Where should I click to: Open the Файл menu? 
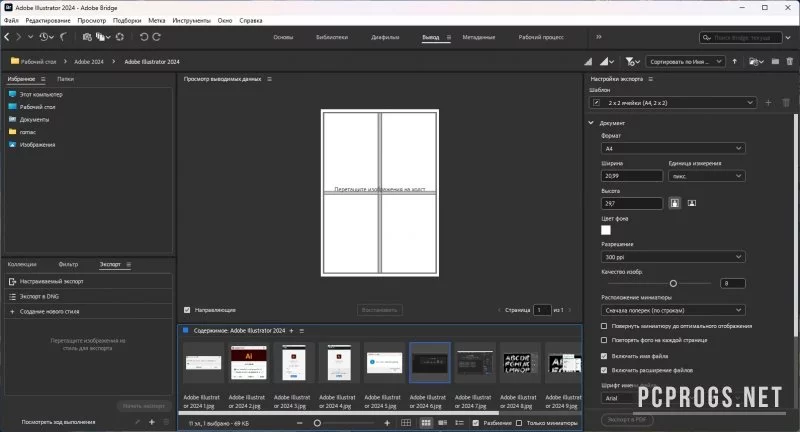point(11,20)
